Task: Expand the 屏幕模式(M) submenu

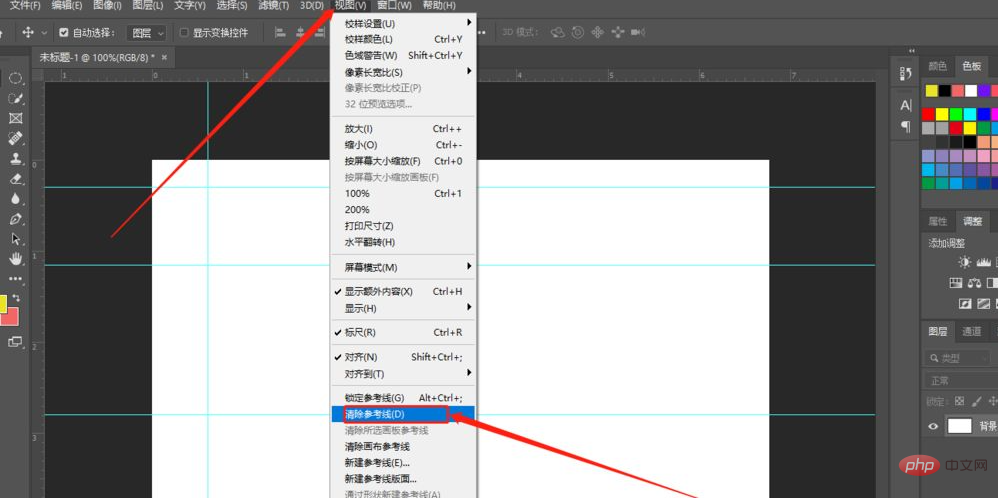Action: pyautogui.click(x=404, y=267)
